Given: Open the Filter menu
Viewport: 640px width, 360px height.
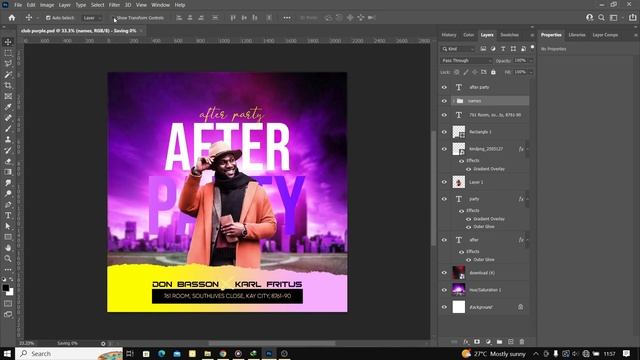Looking at the screenshot, I should coord(114,5).
